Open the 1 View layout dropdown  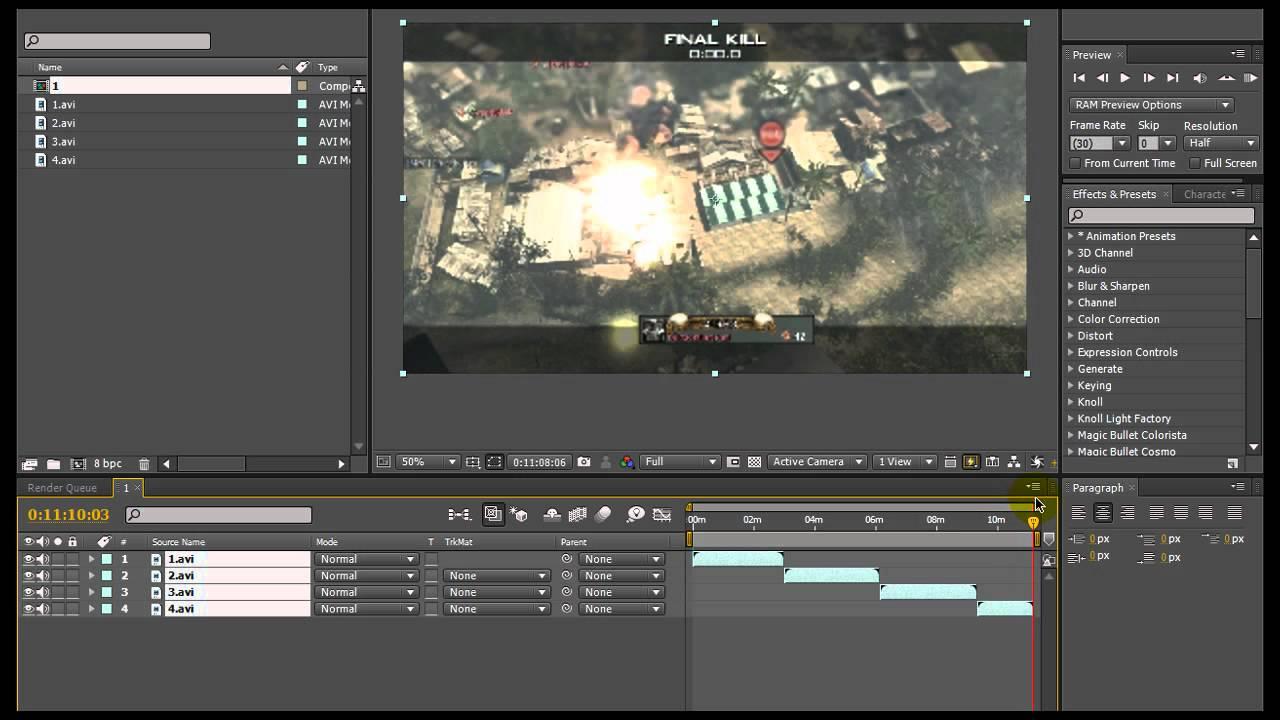click(904, 462)
